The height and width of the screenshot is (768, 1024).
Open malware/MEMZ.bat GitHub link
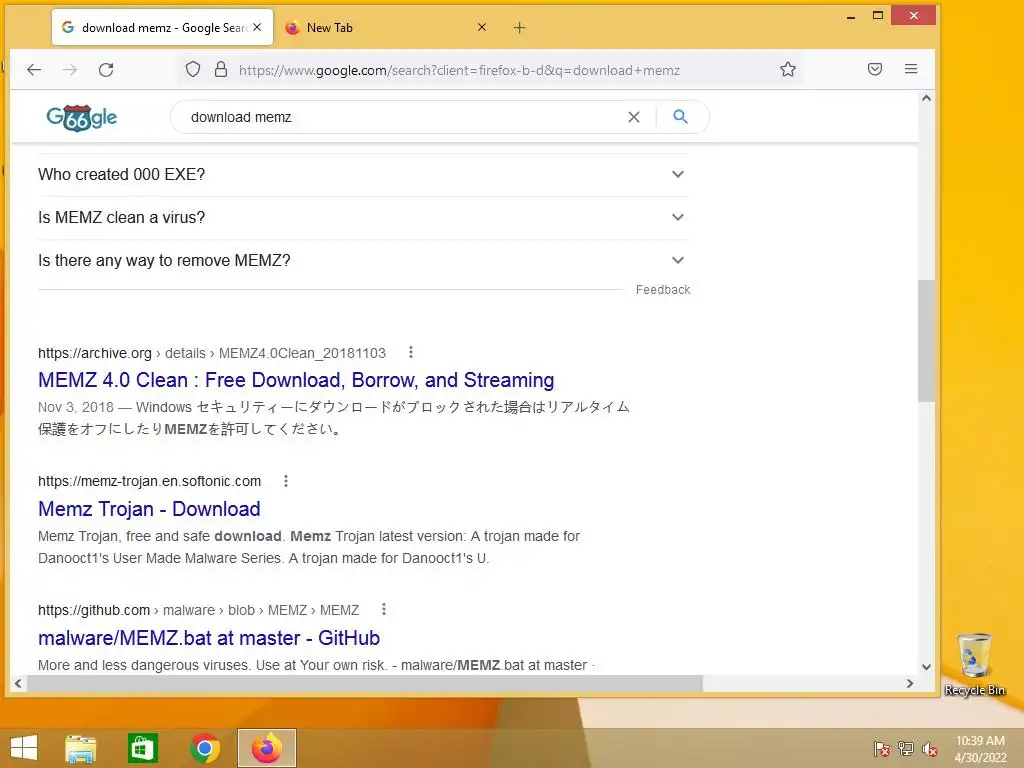[x=209, y=637]
